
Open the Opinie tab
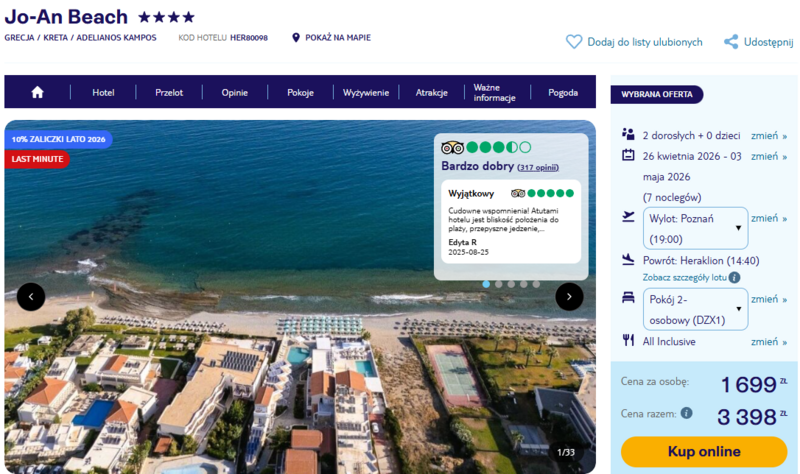[x=235, y=92]
